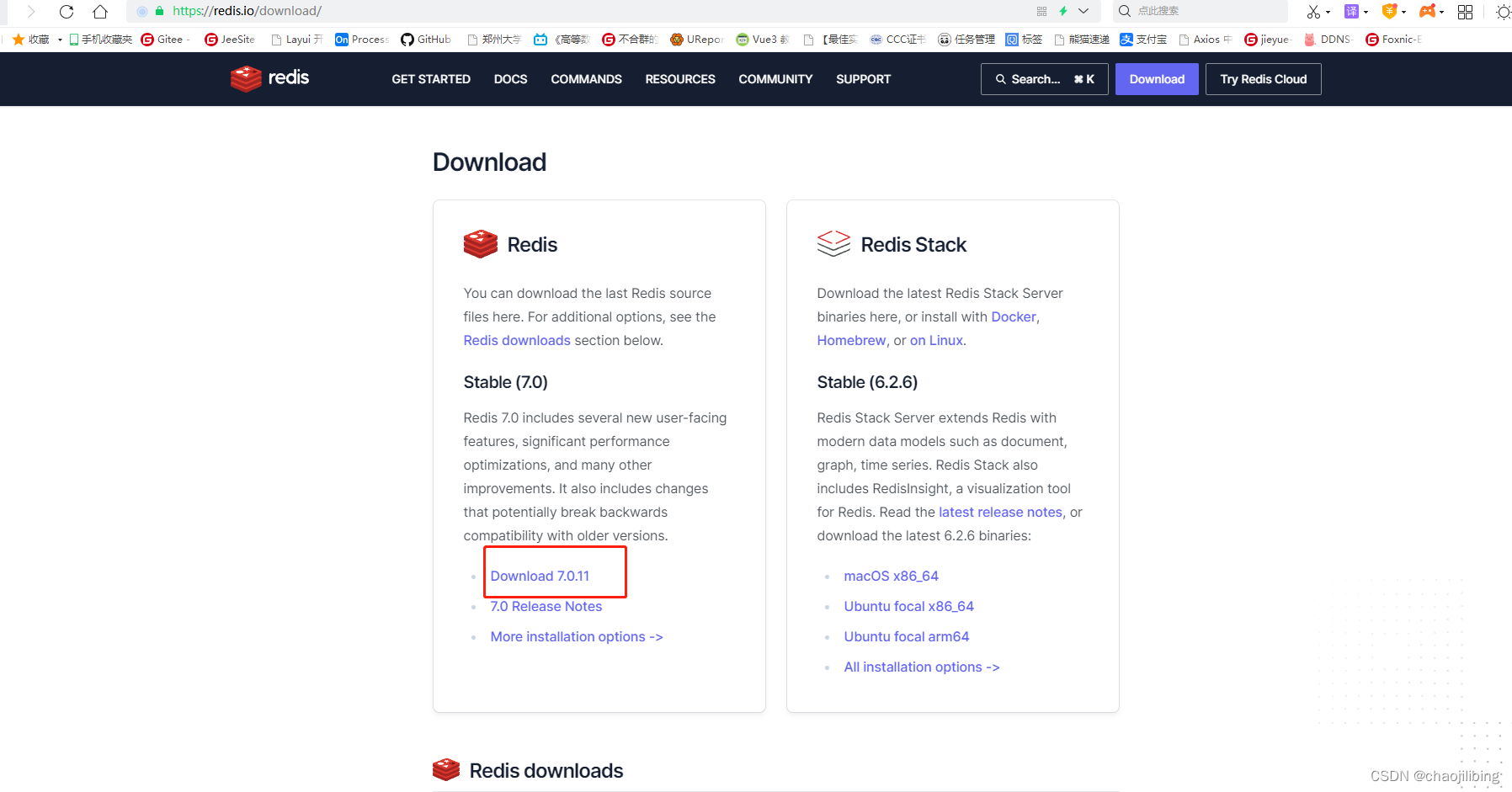
Task: Click the browser forward arrow
Action: [x=31, y=11]
